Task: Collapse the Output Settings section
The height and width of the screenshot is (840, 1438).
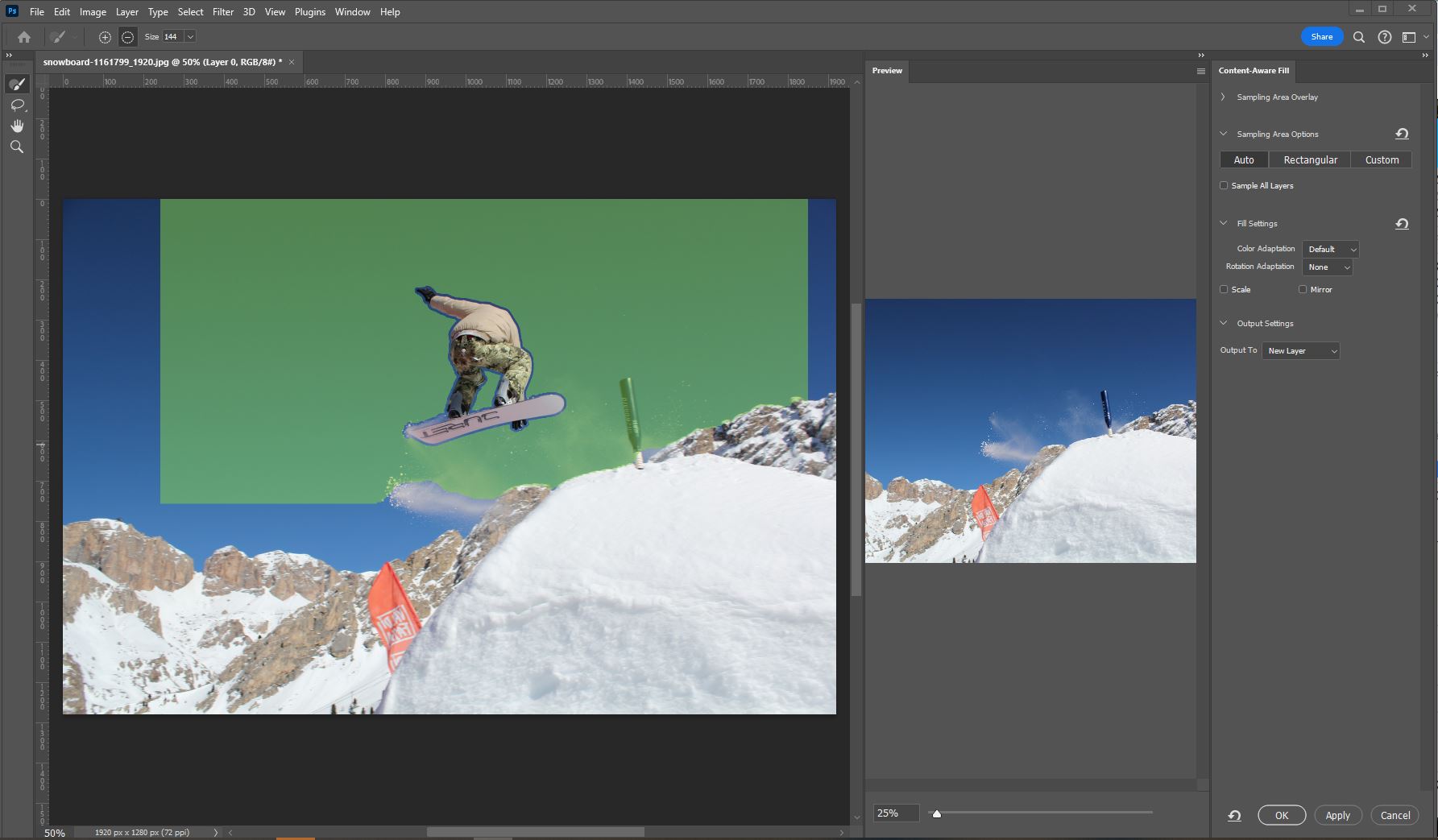Action: (x=1223, y=323)
